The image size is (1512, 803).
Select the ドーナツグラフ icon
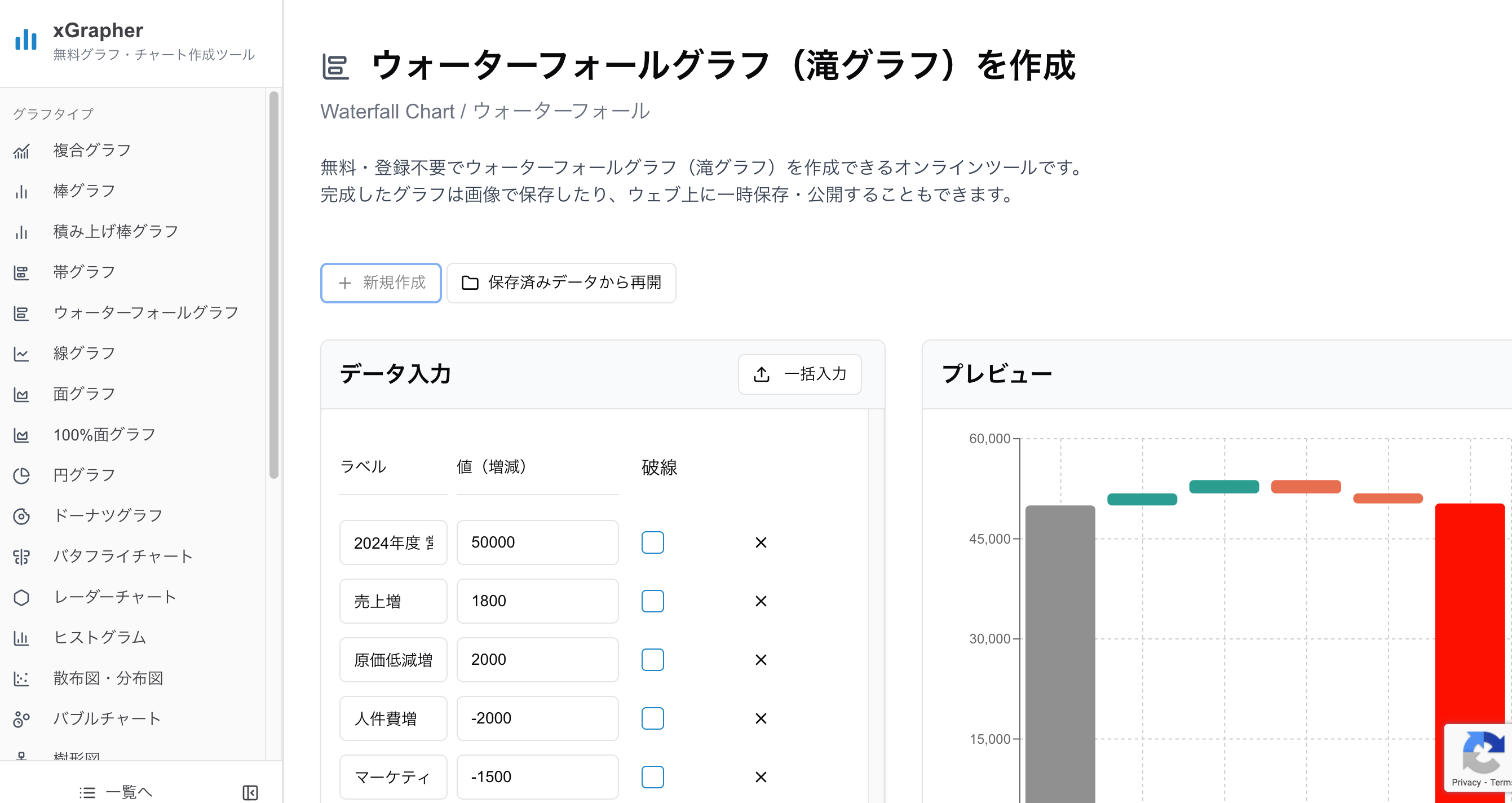(x=22, y=516)
